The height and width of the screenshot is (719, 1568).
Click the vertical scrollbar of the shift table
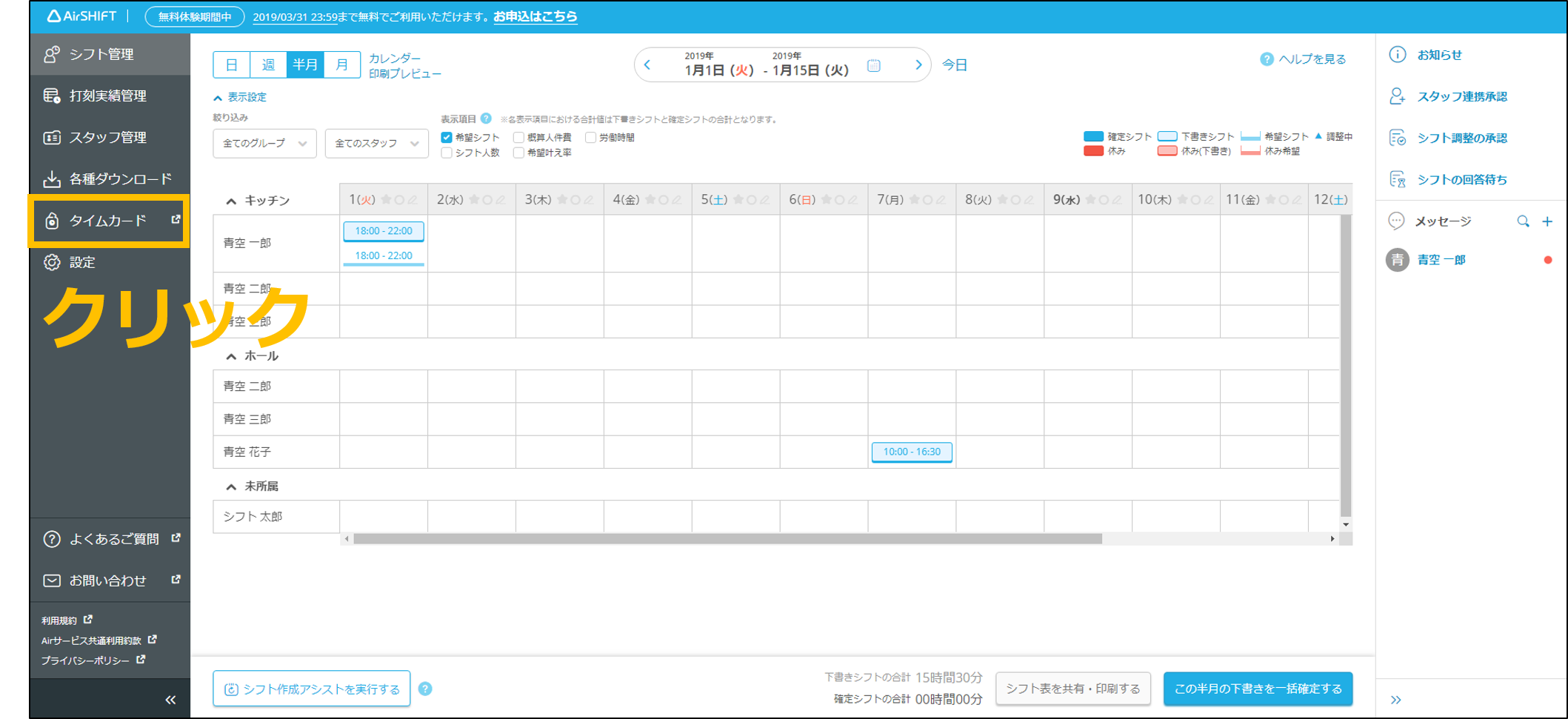click(x=1346, y=366)
